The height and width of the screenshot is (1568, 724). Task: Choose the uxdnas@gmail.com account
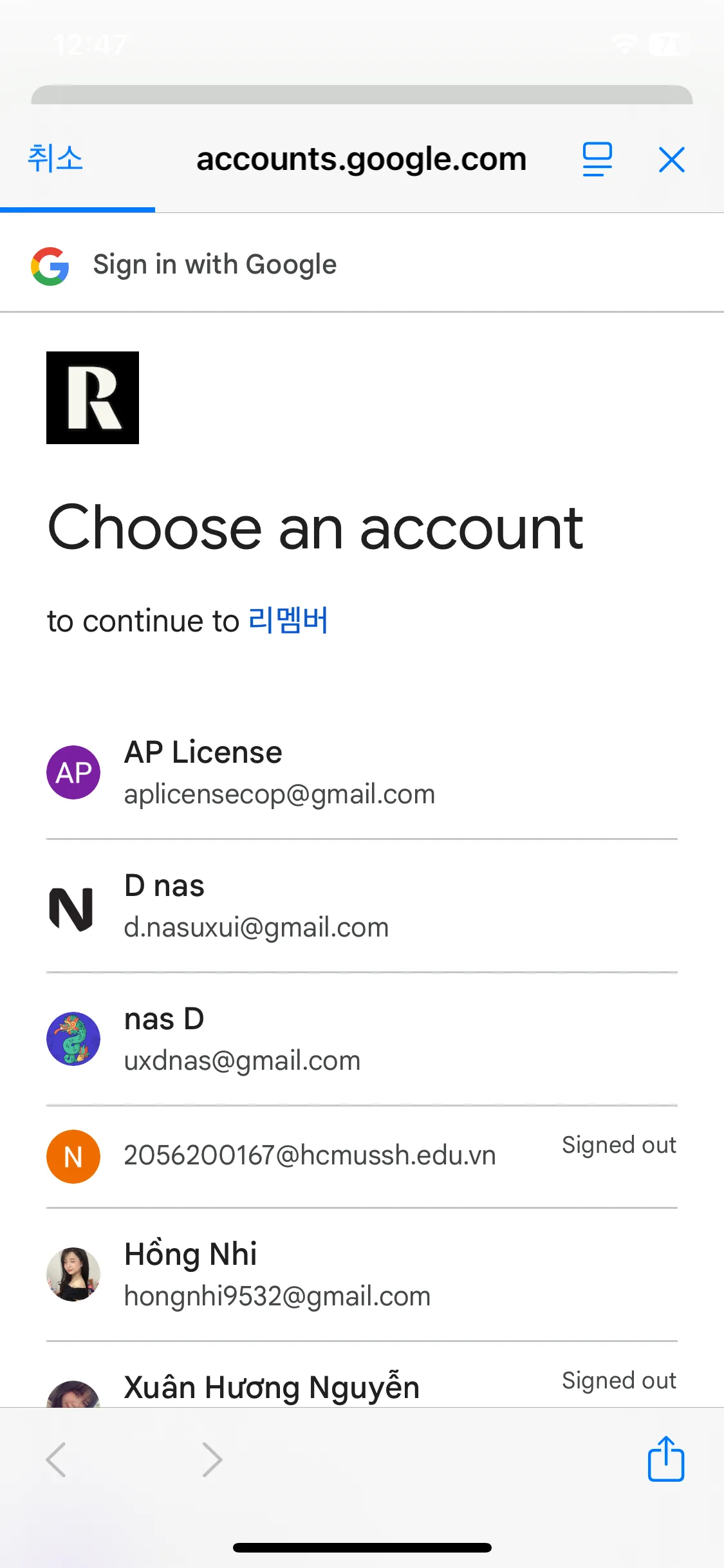tap(242, 1040)
